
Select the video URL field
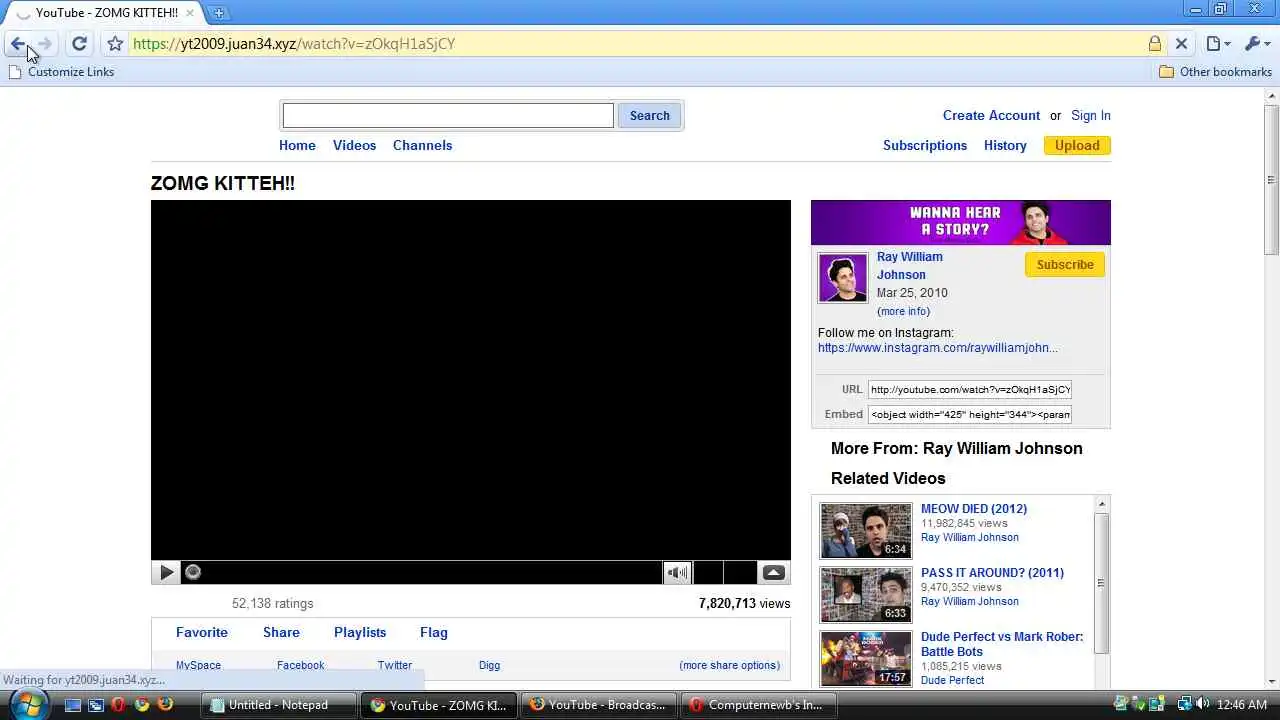pos(970,390)
